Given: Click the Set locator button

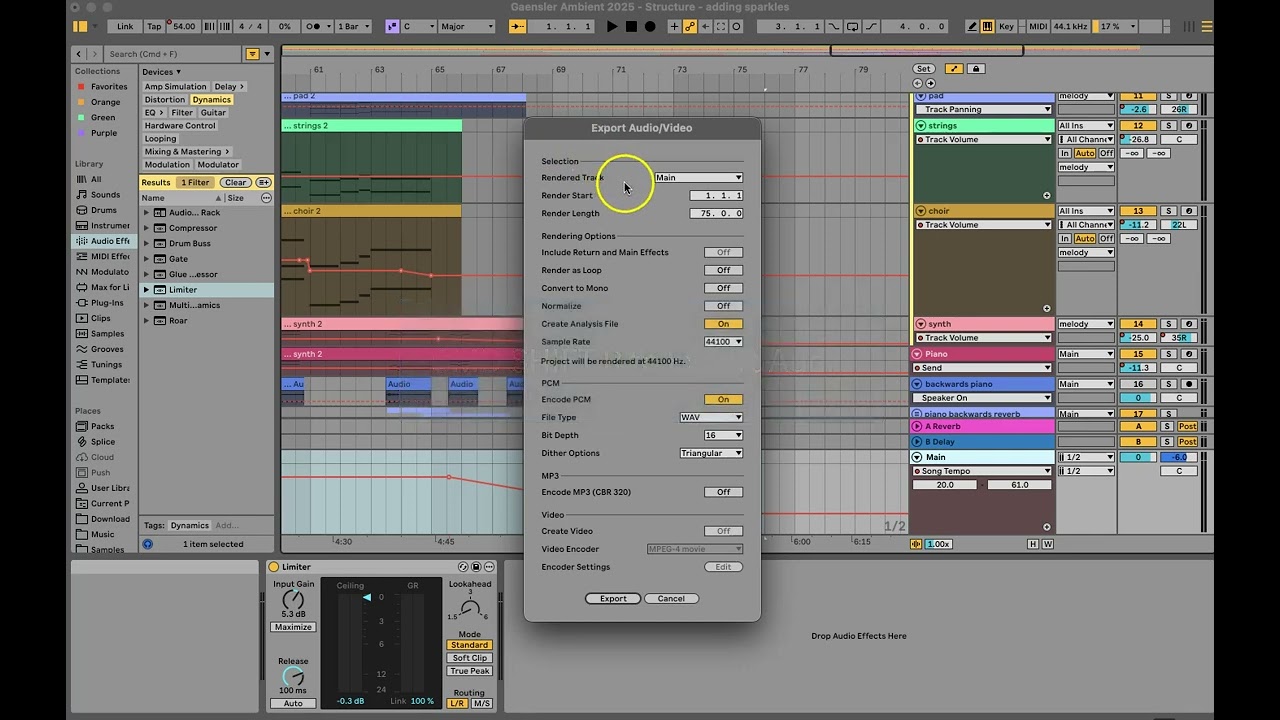Looking at the screenshot, I should (x=923, y=69).
